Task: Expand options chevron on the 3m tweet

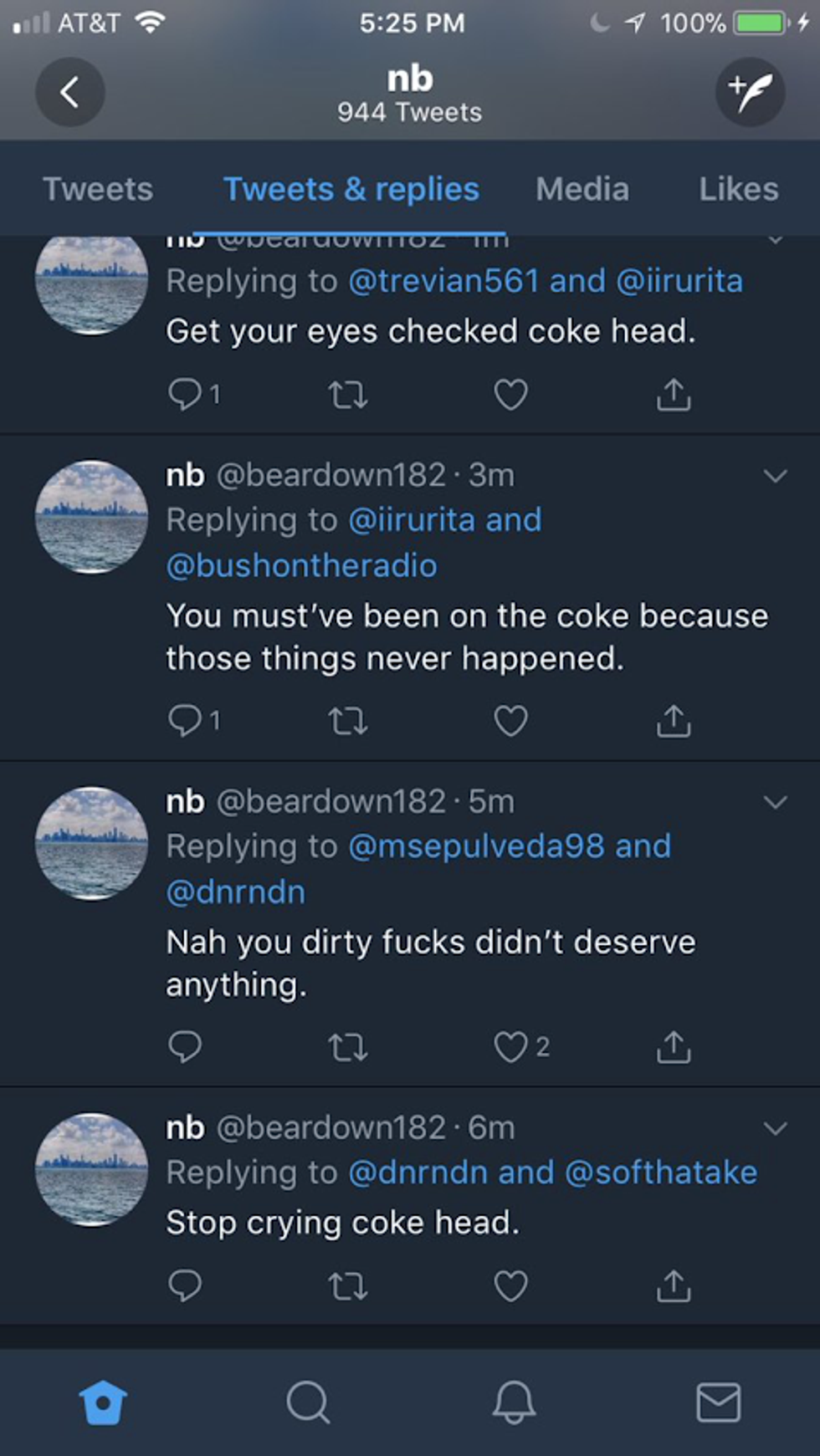Action: coord(776,477)
